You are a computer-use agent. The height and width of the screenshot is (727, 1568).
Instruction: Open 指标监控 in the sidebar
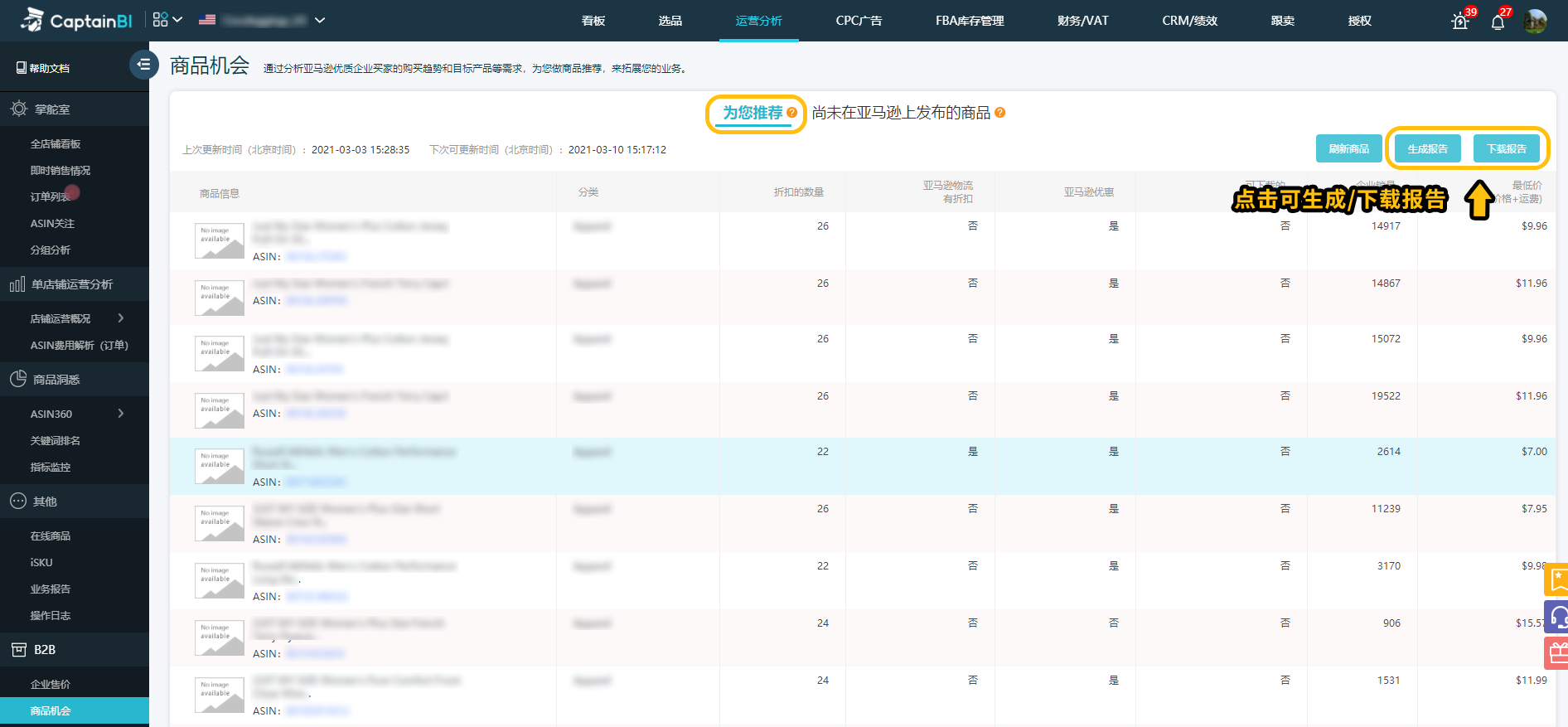(x=51, y=468)
